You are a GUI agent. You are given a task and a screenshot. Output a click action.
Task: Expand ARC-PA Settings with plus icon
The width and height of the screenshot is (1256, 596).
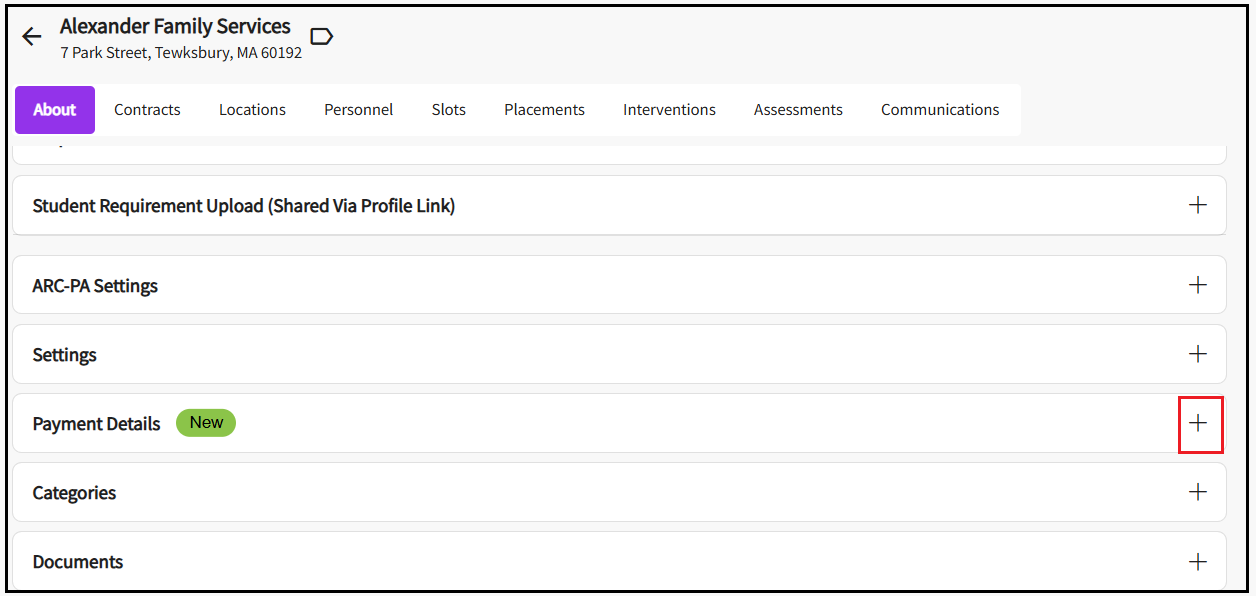click(x=1197, y=285)
